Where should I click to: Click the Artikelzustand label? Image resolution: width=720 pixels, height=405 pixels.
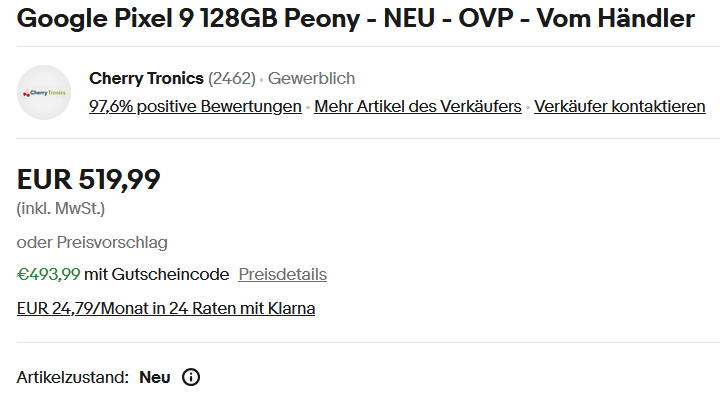pyautogui.click(x=73, y=377)
